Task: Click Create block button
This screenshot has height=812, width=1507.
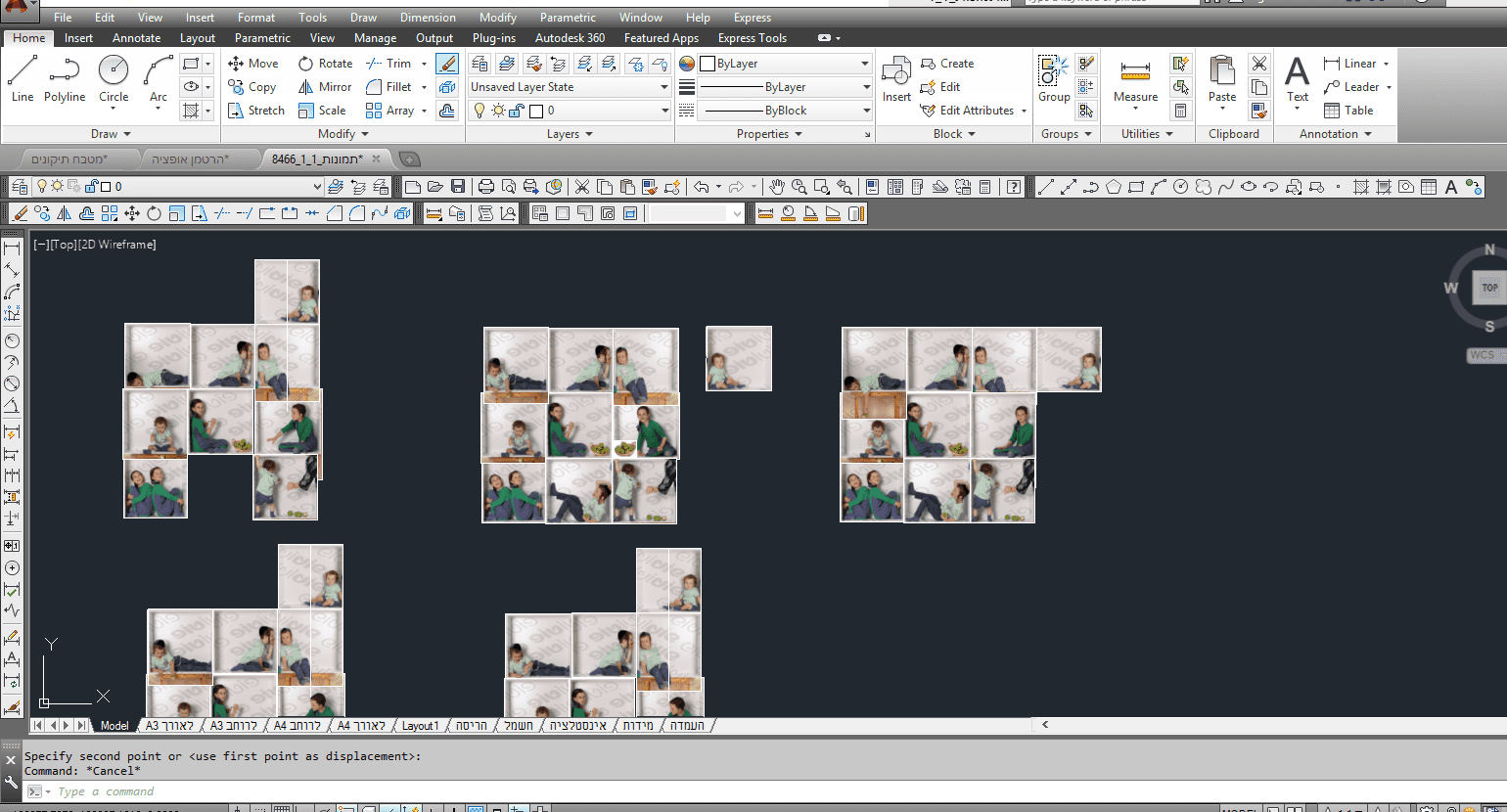Action: [x=947, y=64]
